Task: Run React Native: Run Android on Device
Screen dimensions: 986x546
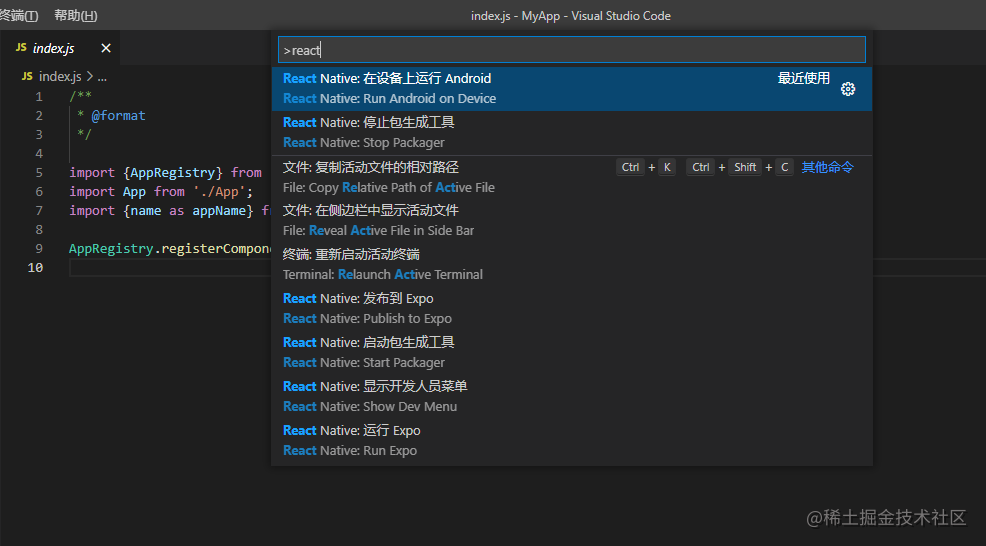Action: pyautogui.click(x=572, y=89)
